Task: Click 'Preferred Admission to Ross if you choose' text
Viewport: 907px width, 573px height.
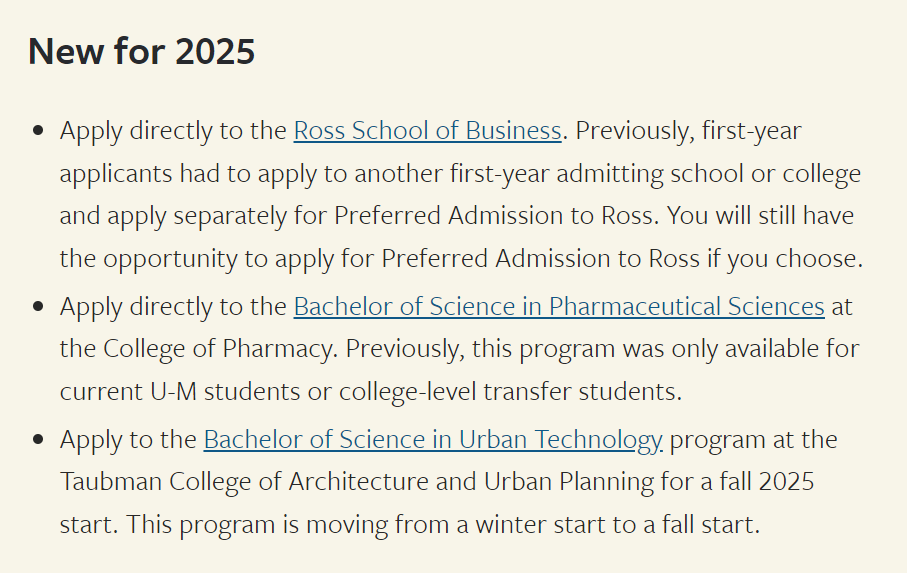Action: pos(621,258)
